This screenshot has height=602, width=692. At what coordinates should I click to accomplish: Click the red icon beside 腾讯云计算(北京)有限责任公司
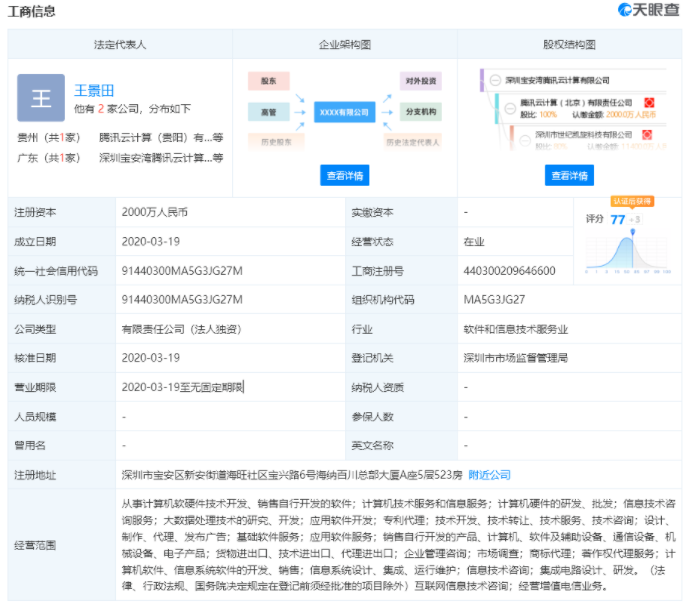(x=649, y=102)
